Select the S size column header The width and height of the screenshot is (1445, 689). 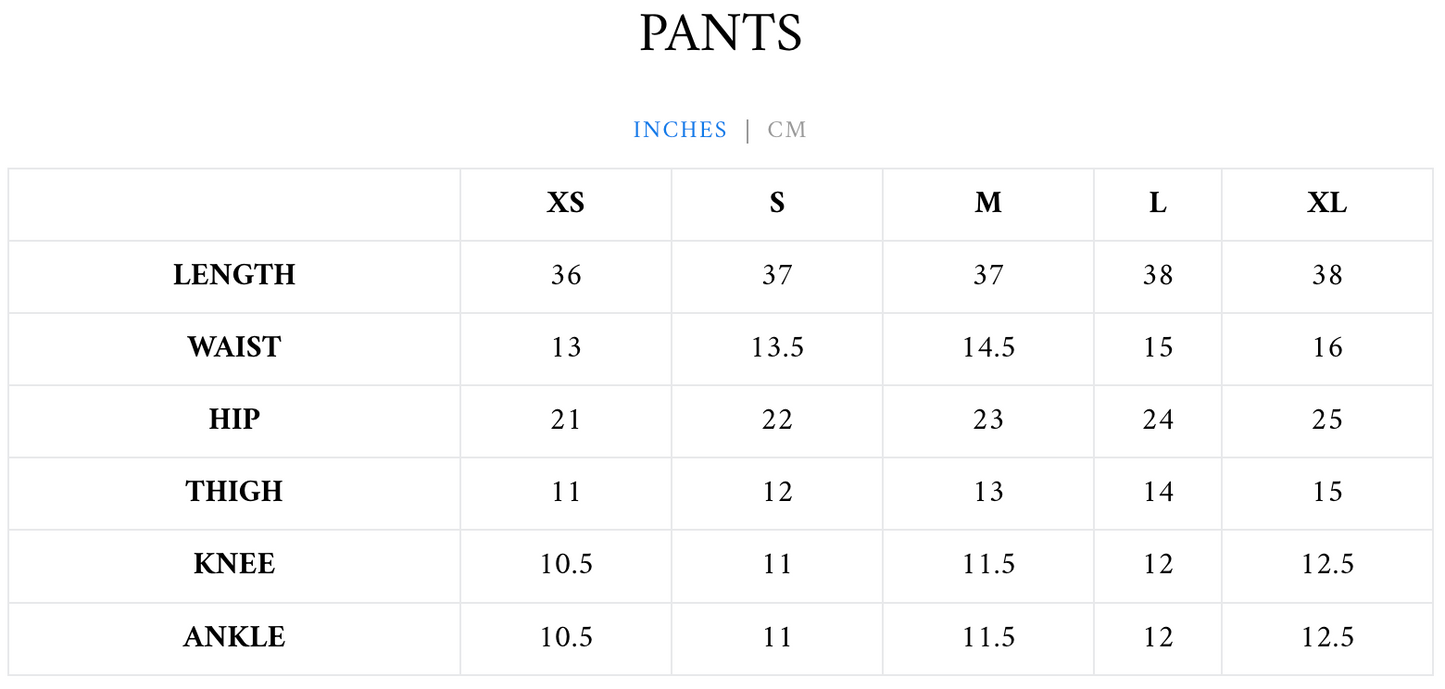pyautogui.click(x=777, y=203)
